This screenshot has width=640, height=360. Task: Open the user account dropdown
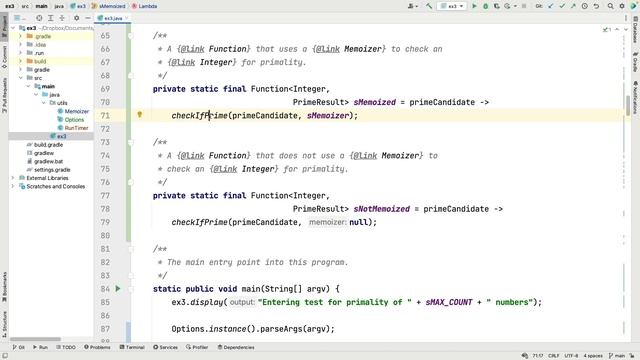pyautogui.click(x=413, y=6)
